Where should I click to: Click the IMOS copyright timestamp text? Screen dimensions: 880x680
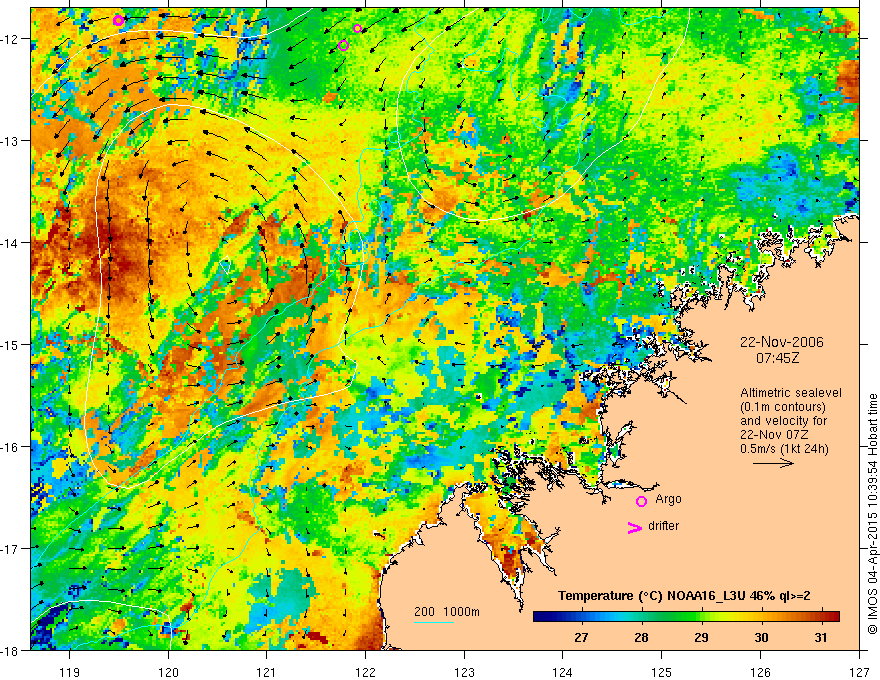point(872,514)
